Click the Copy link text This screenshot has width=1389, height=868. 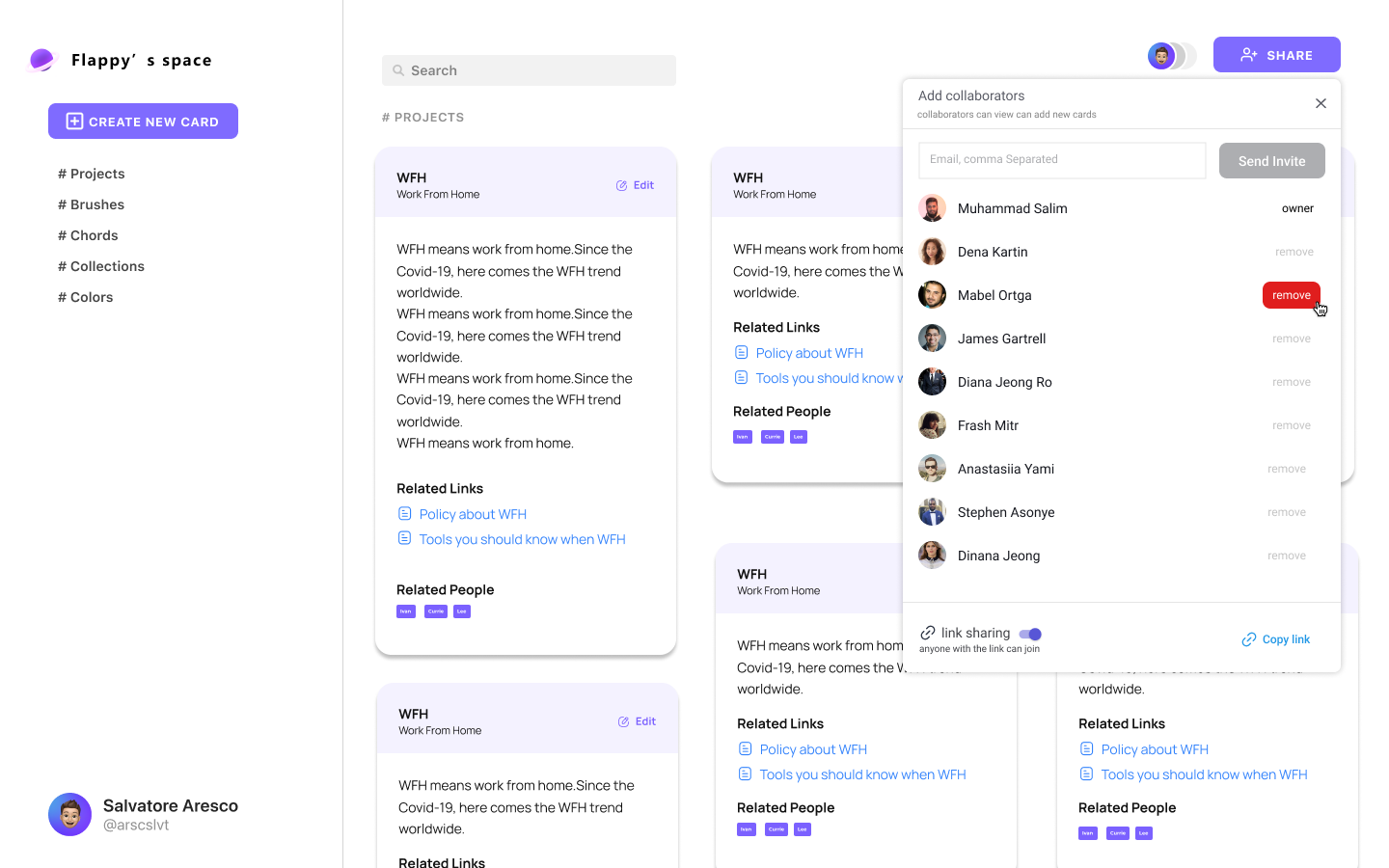(x=1286, y=639)
